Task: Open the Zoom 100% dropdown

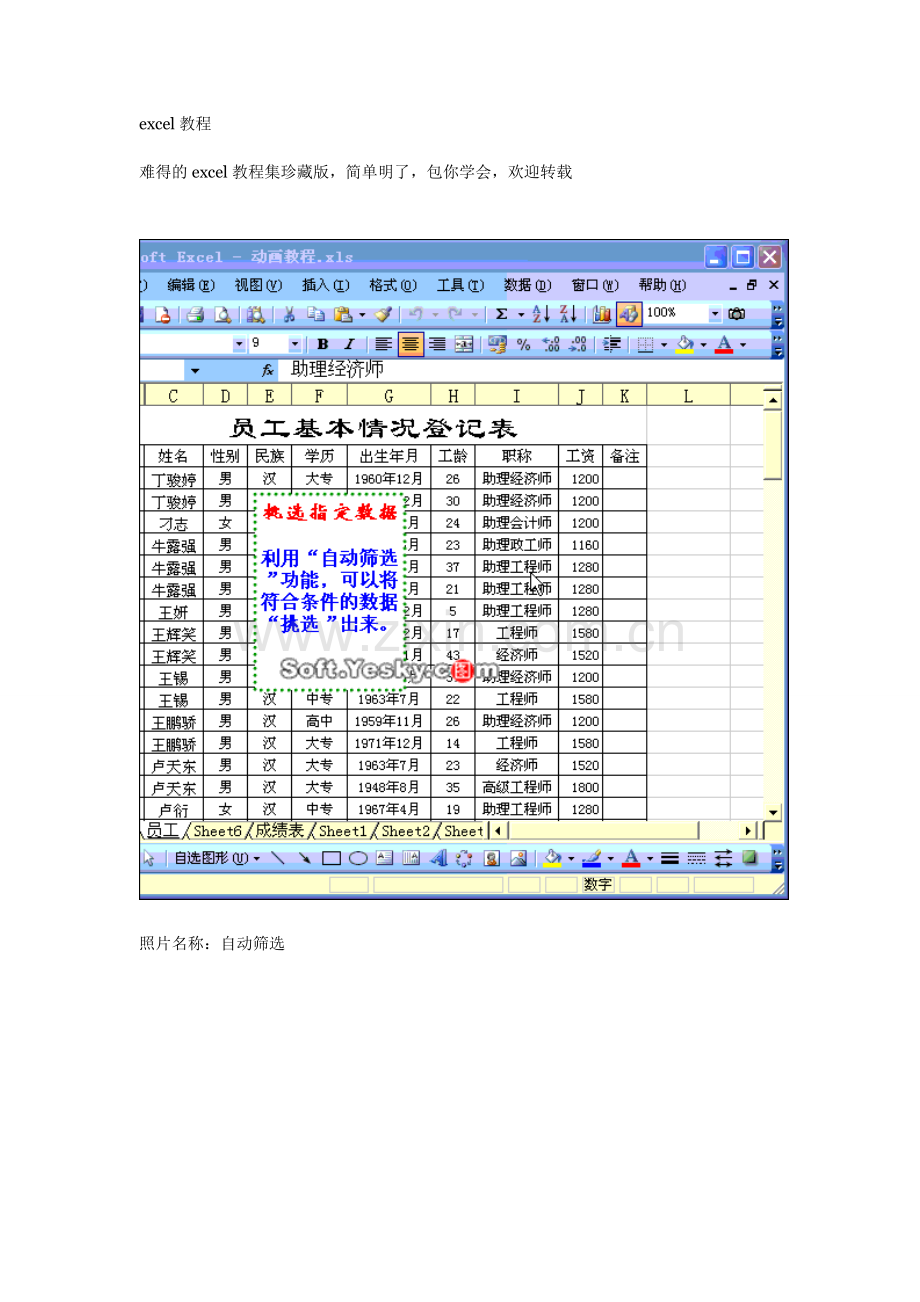Action: click(716, 314)
